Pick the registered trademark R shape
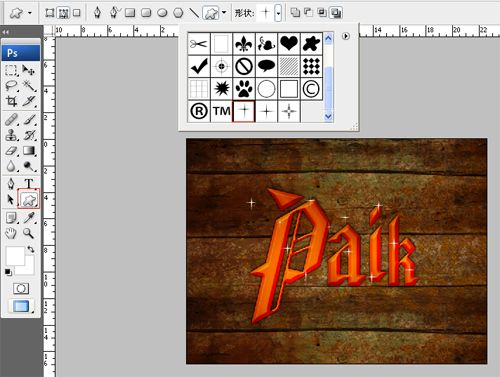 click(x=199, y=111)
